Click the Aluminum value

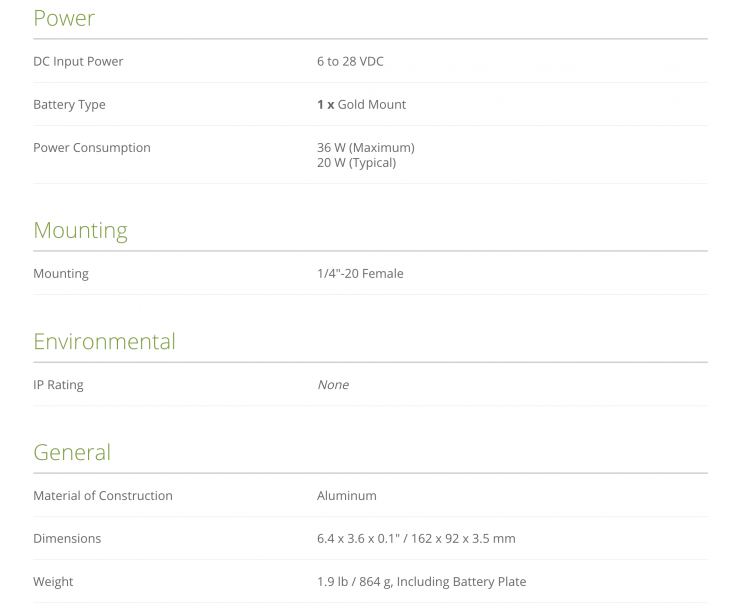(347, 496)
